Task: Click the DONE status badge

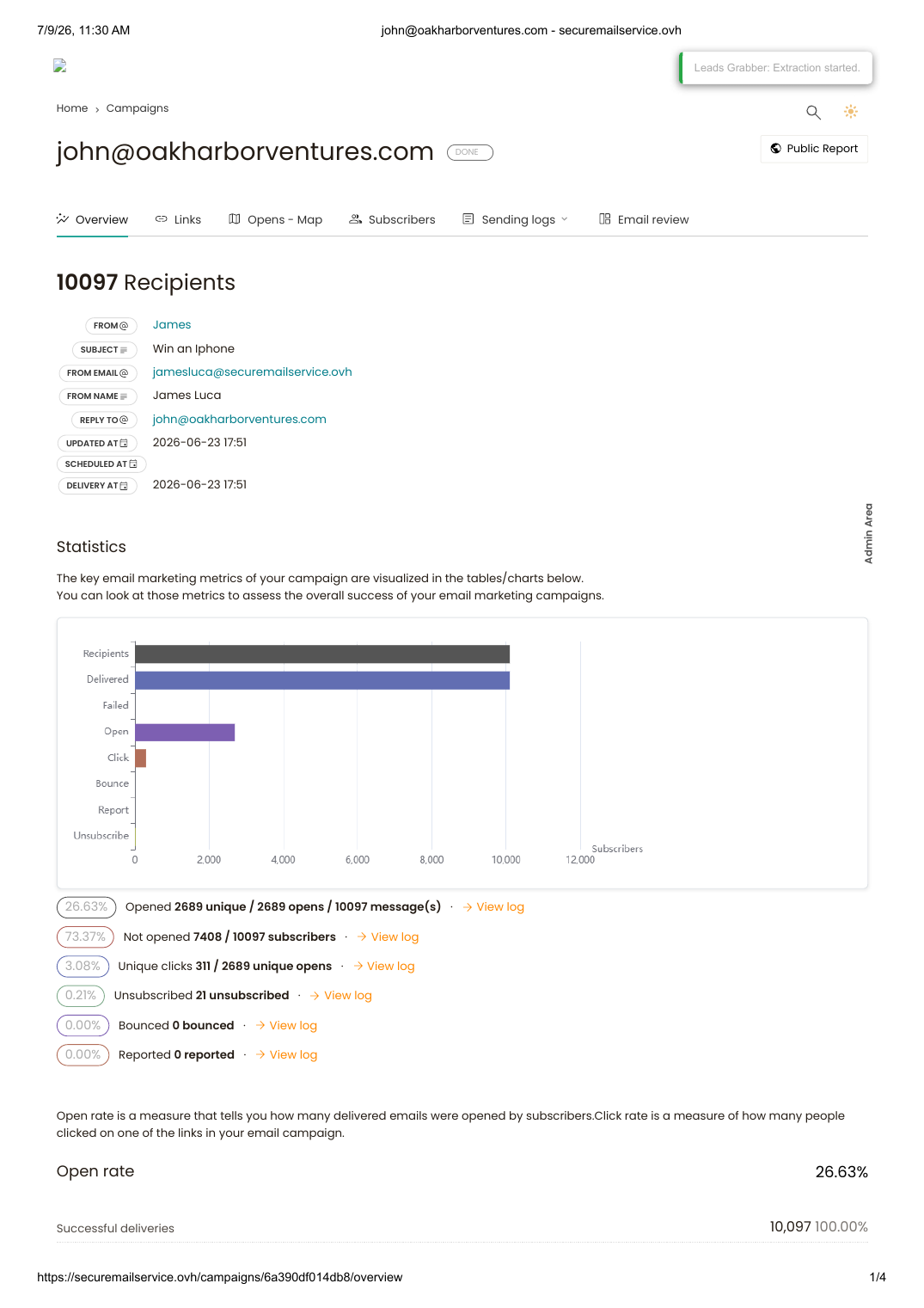Action: 470,152
